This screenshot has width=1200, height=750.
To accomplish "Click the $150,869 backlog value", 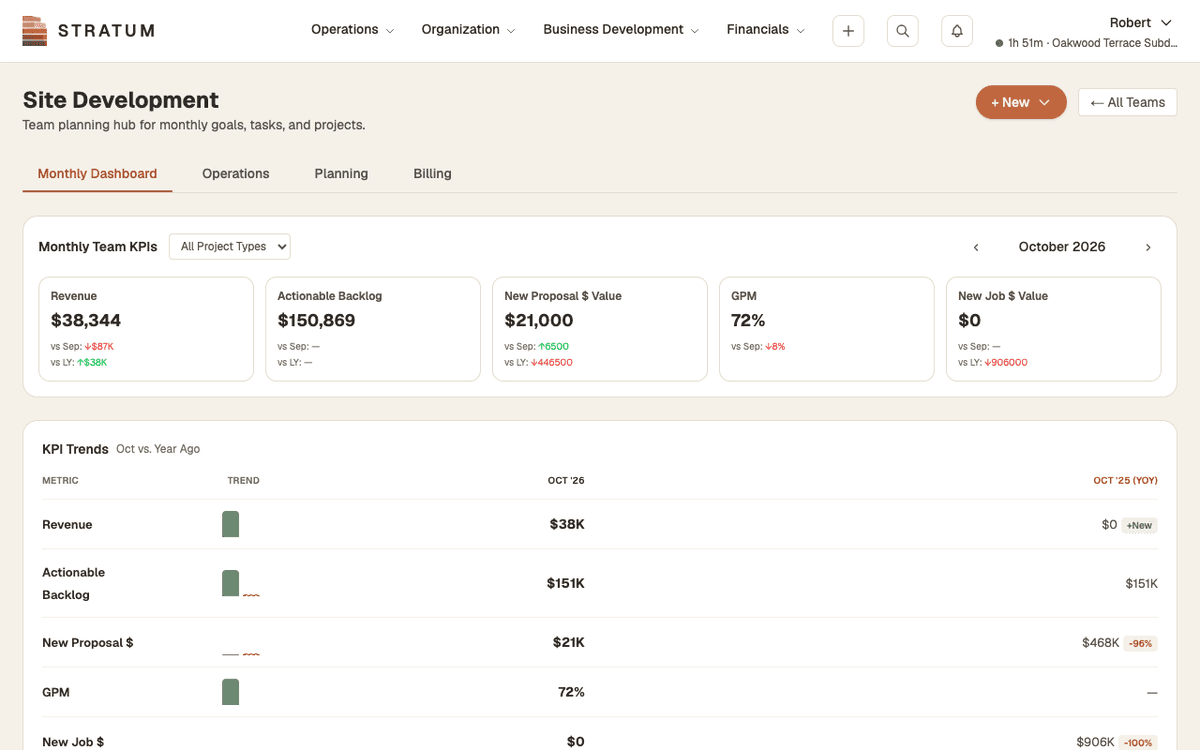I will click(316, 321).
